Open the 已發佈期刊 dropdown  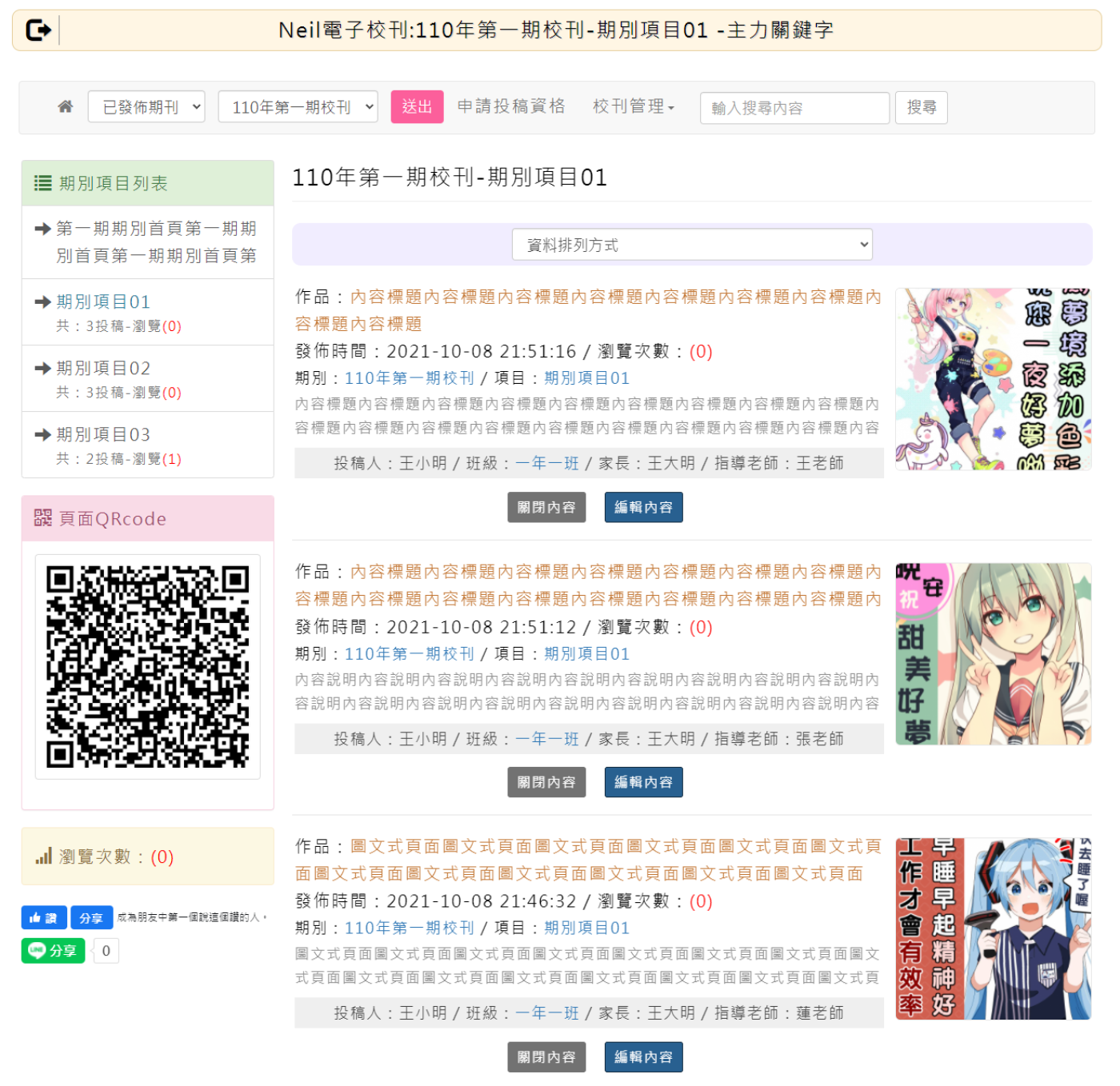146,107
